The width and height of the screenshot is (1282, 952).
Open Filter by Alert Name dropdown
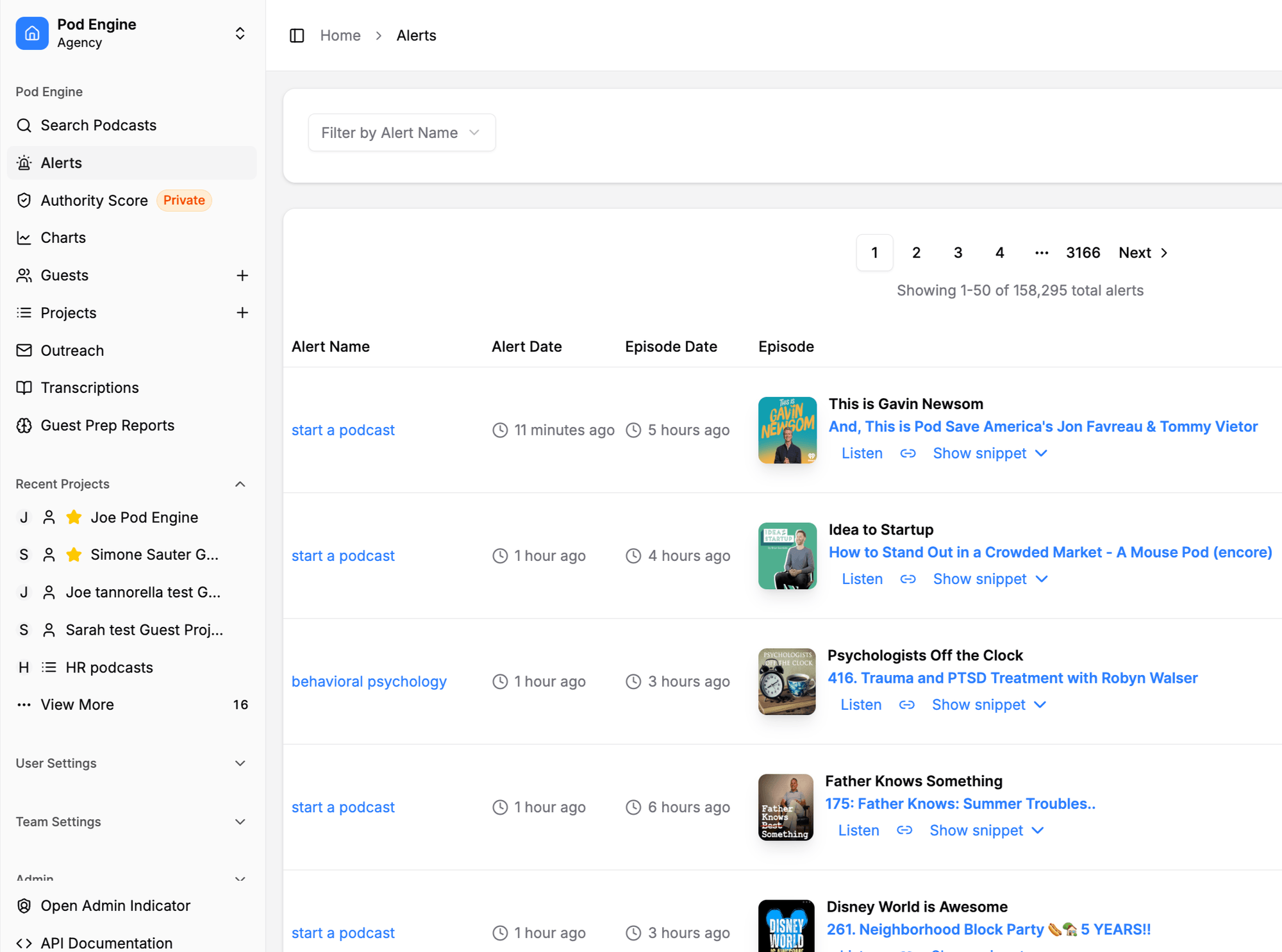click(402, 133)
